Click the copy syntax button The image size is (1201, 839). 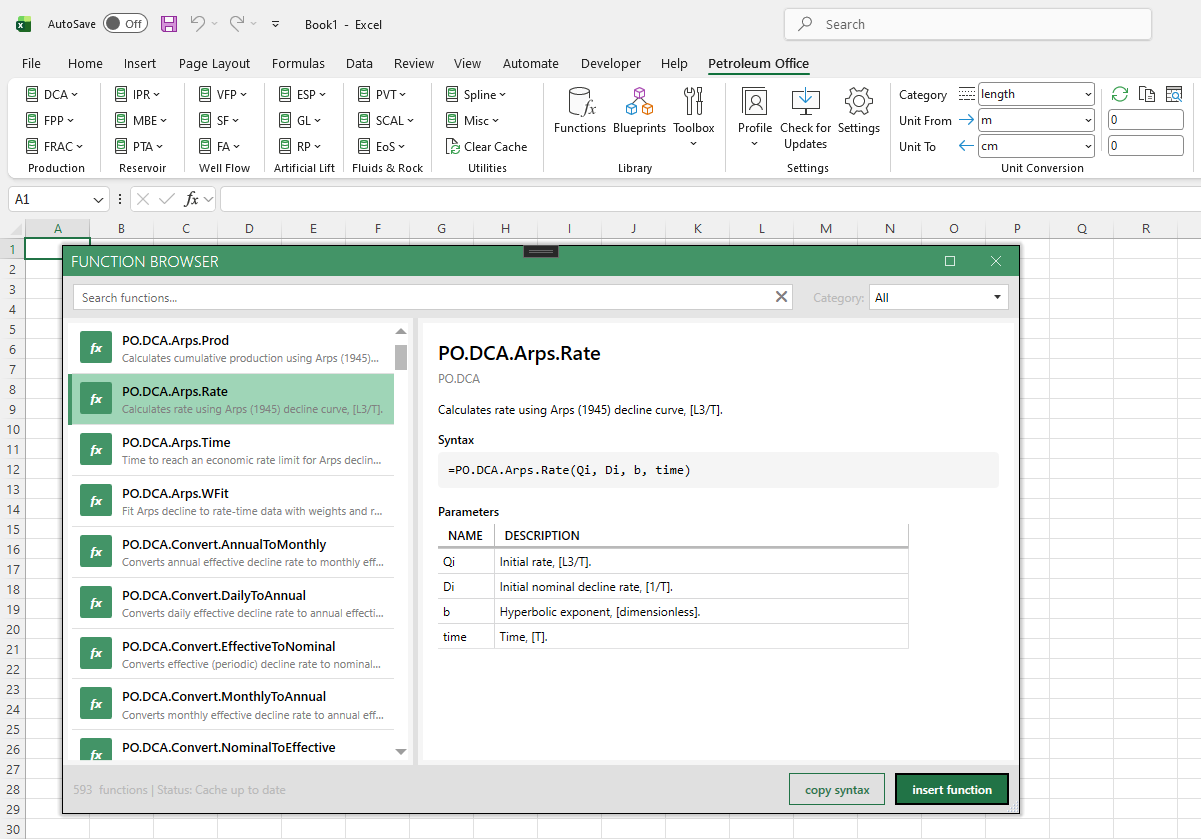point(836,789)
